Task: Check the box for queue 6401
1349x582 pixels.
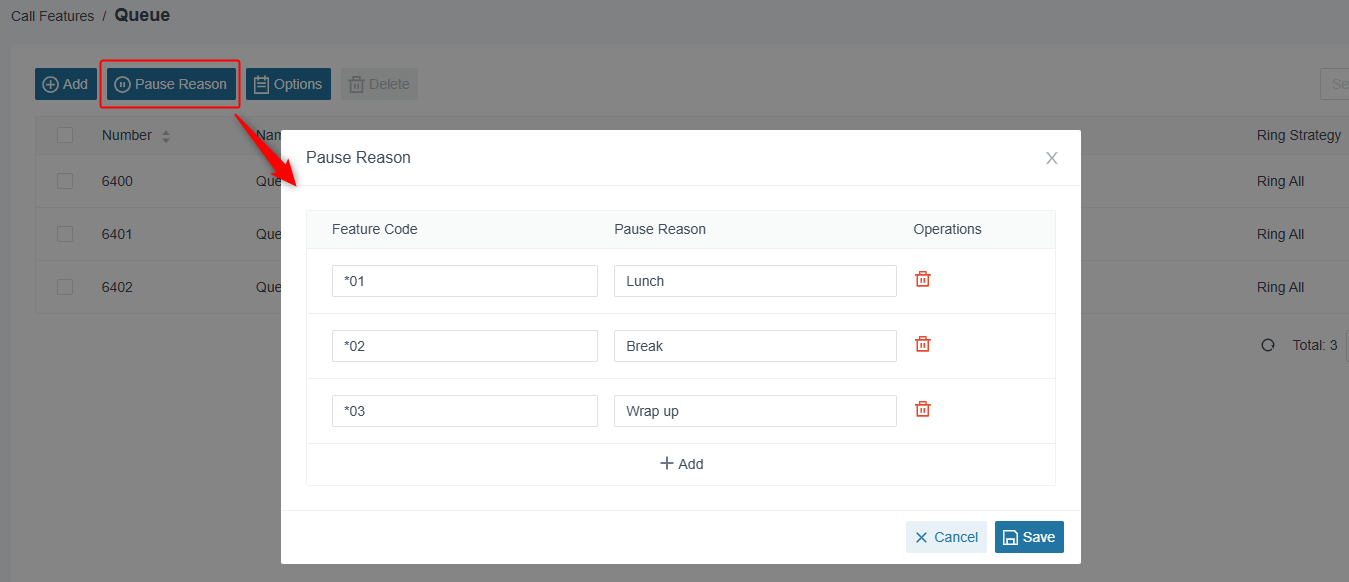Action: (x=65, y=234)
